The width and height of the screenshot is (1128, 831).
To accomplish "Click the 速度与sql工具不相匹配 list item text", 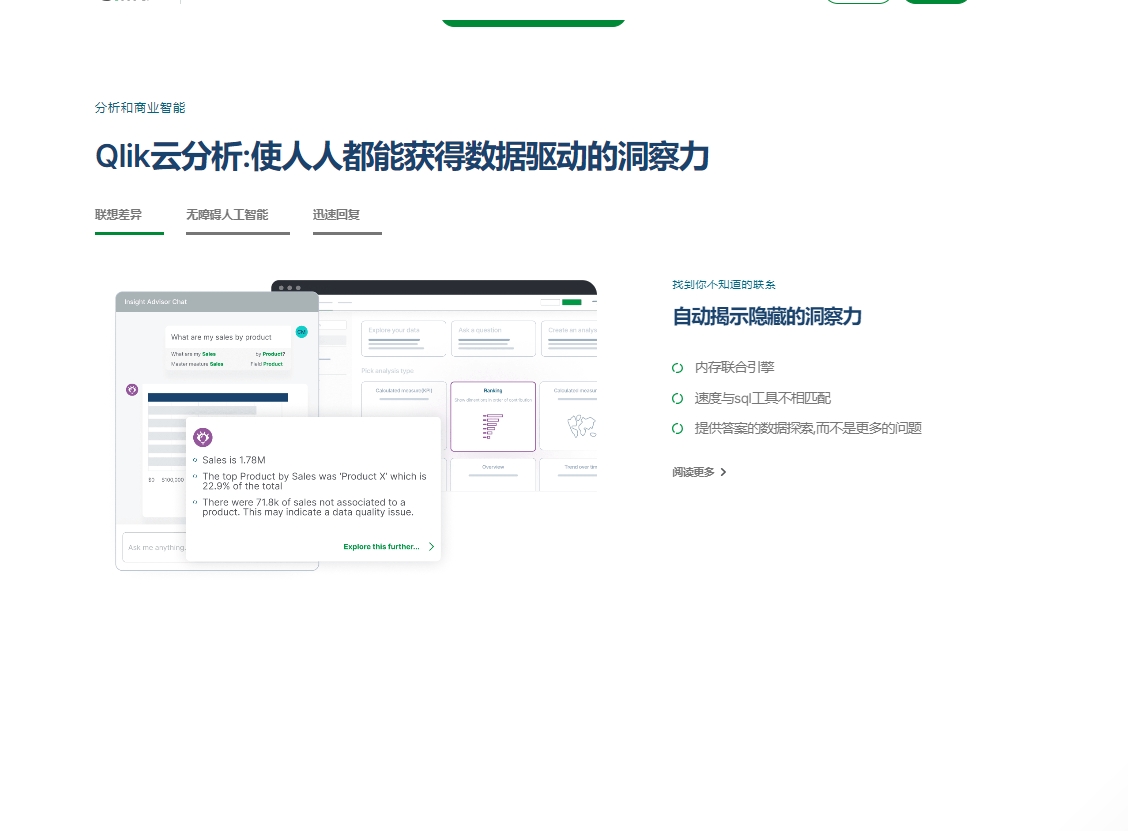I will 763,398.
